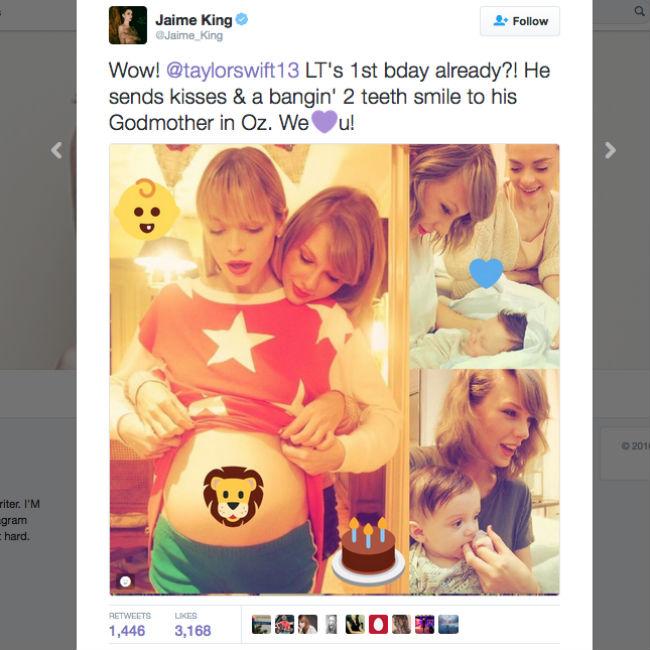This screenshot has height=650, width=650.
Task: Click the purple concert liker avatar
Action: (425, 624)
